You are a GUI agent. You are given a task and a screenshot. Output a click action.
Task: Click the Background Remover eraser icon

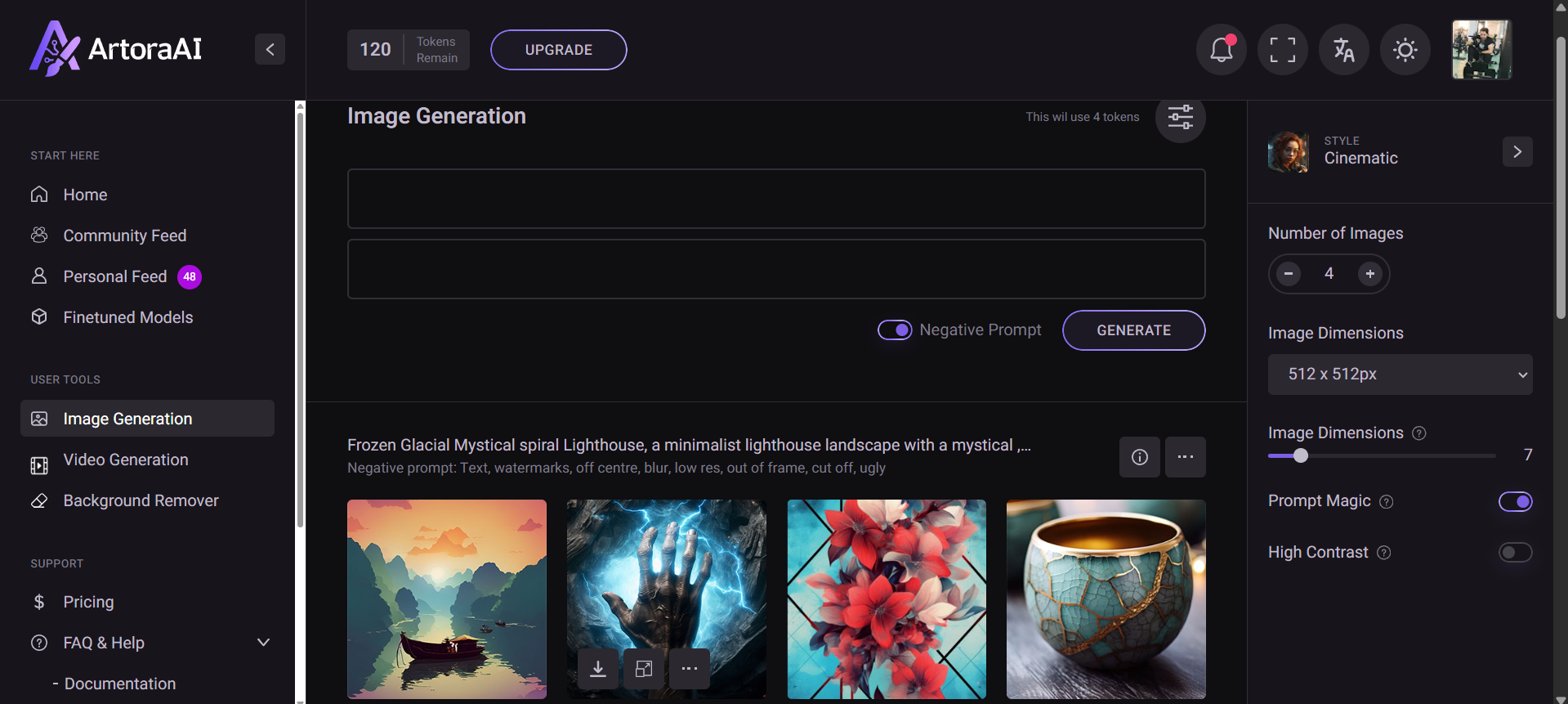tap(39, 500)
